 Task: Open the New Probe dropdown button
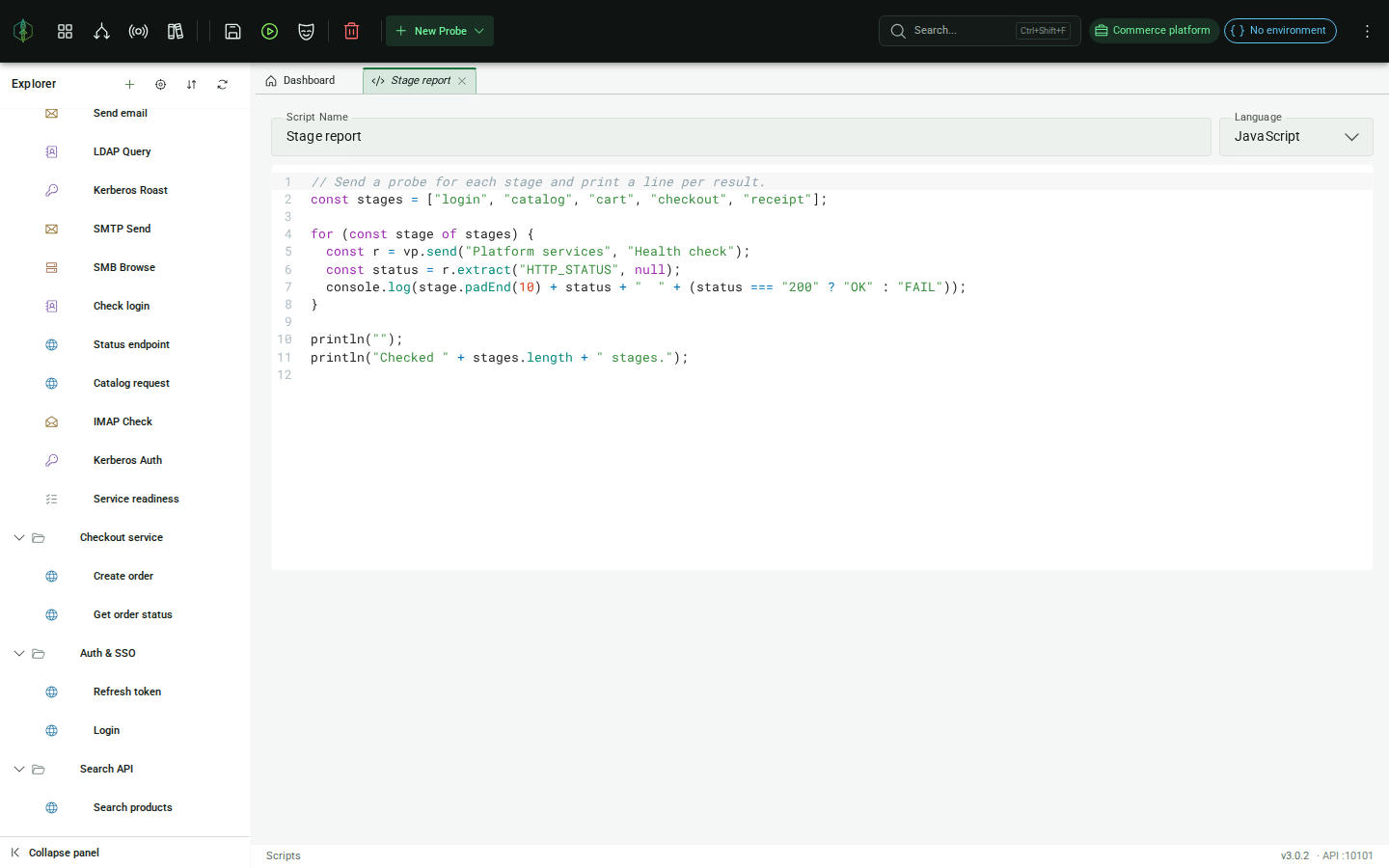pos(440,31)
